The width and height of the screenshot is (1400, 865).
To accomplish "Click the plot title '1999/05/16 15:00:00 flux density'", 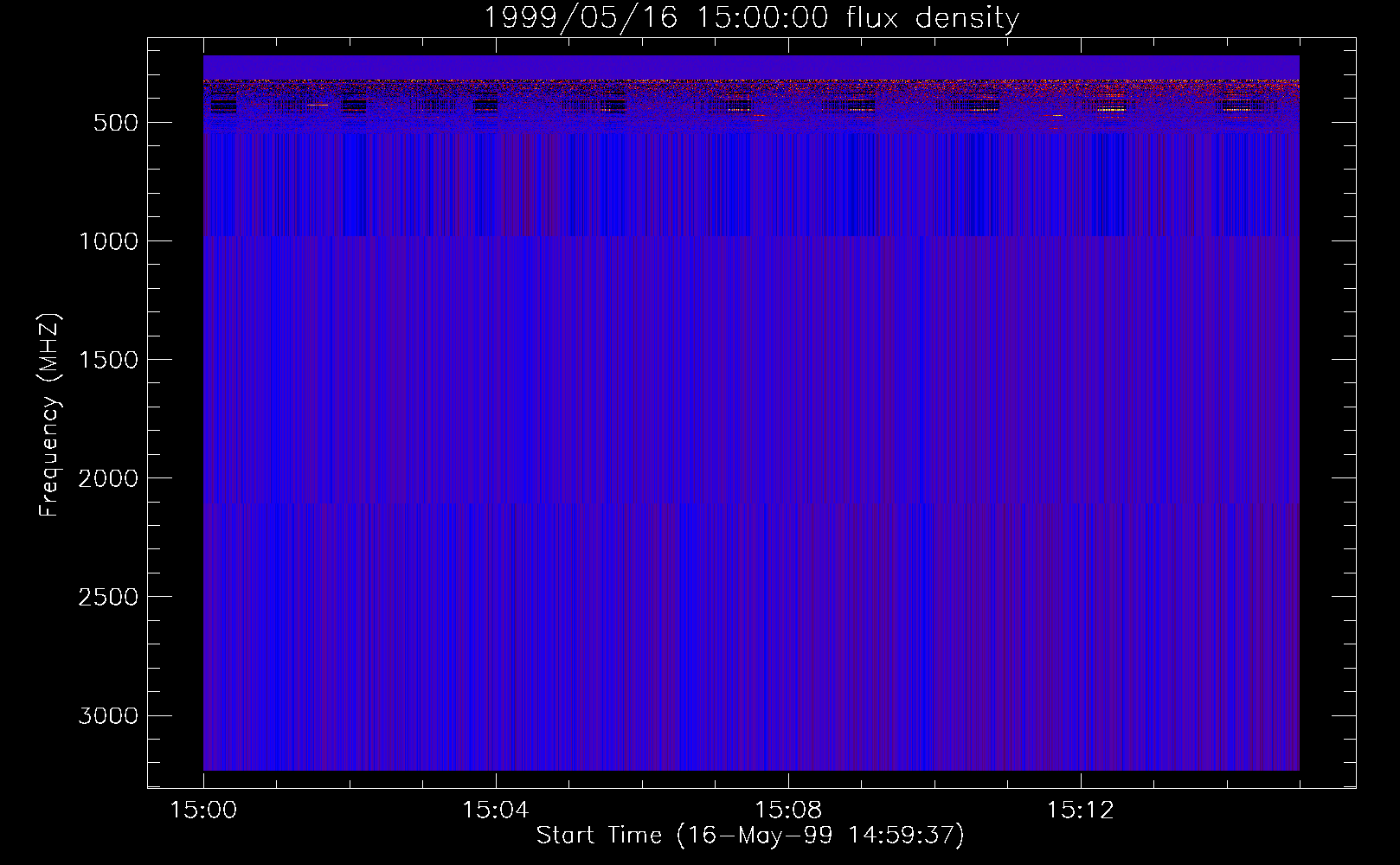I will 751,18.
